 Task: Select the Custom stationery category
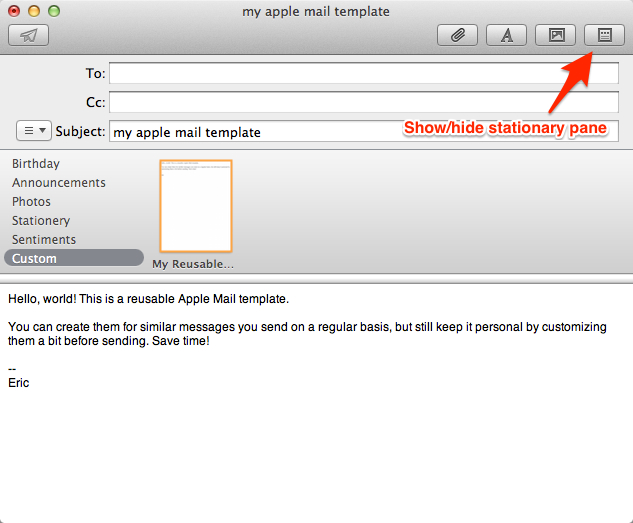74,258
